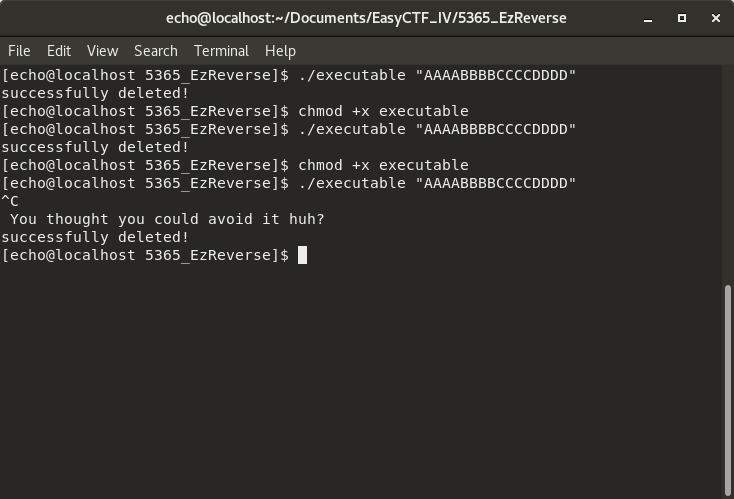
Task: Click the ^C interrupt text
Action: [x=10, y=201]
